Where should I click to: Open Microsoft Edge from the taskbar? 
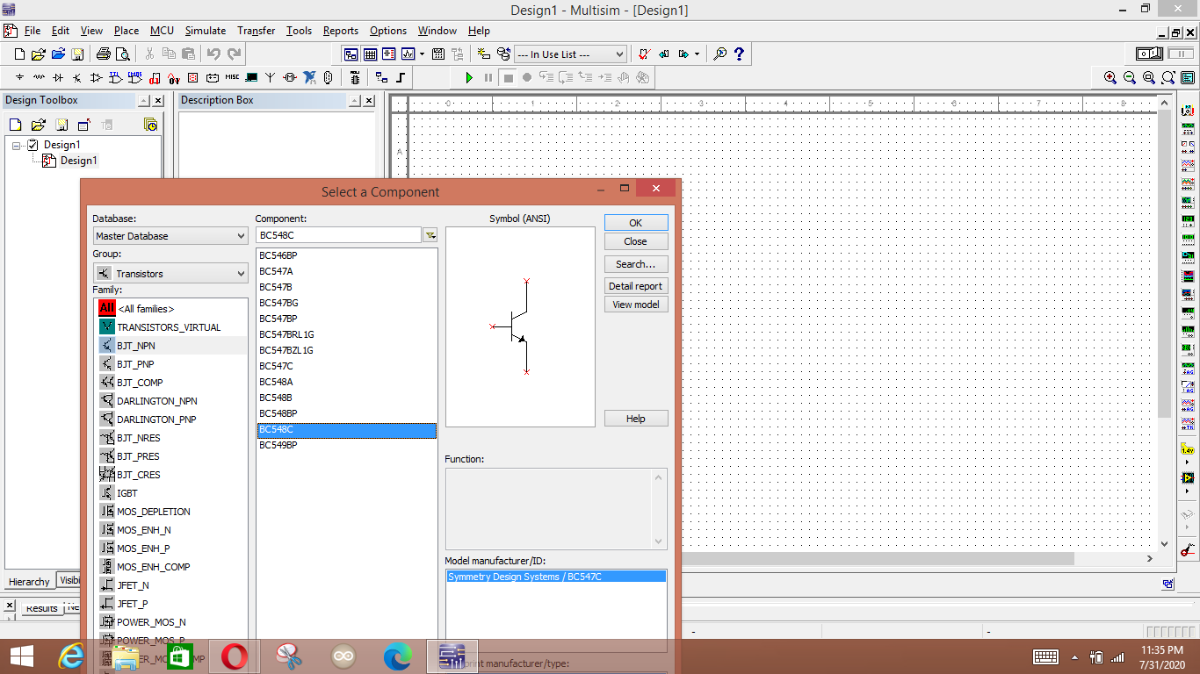click(397, 657)
